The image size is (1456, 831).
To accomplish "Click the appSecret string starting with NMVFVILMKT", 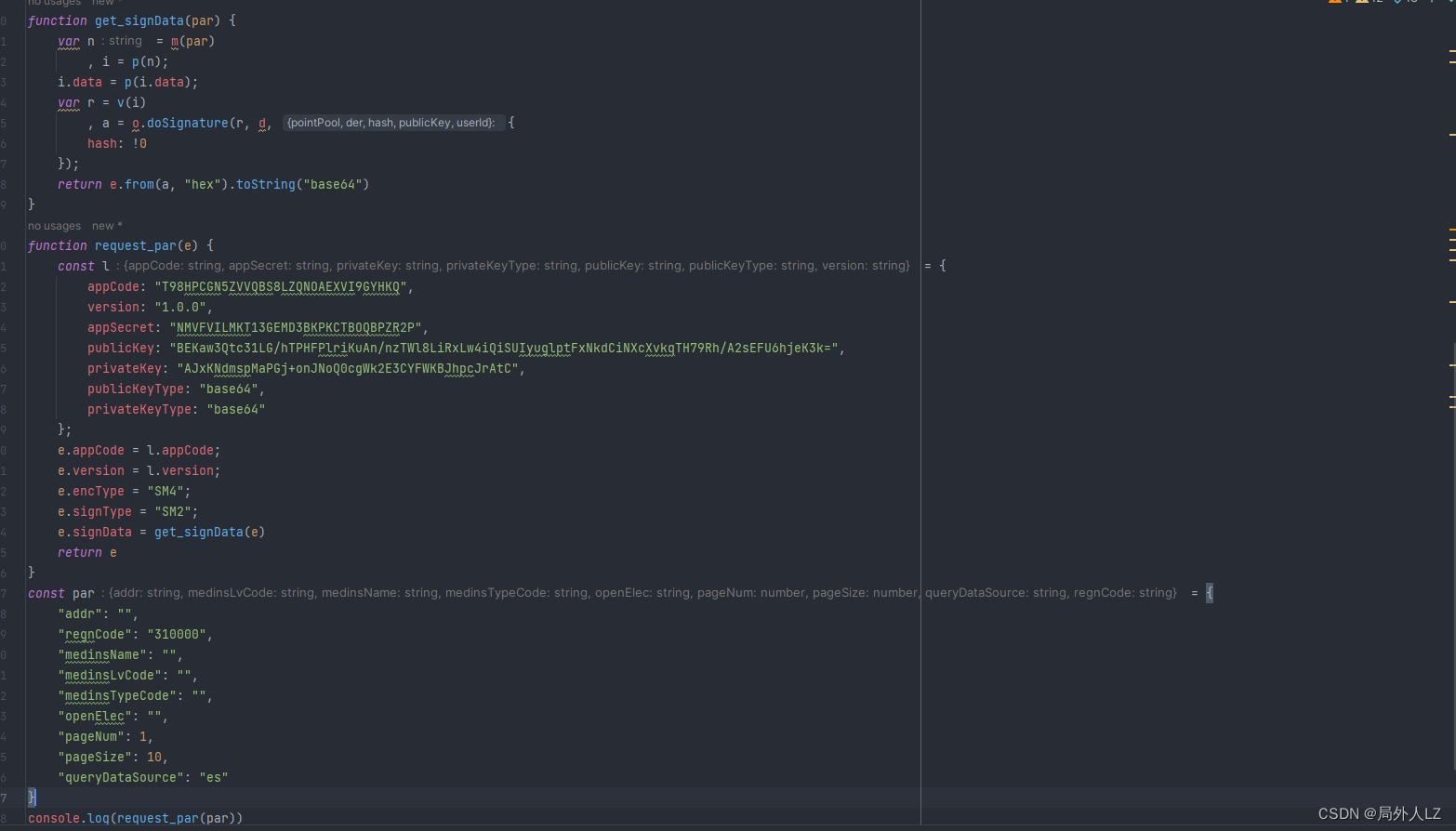I will click(296, 327).
